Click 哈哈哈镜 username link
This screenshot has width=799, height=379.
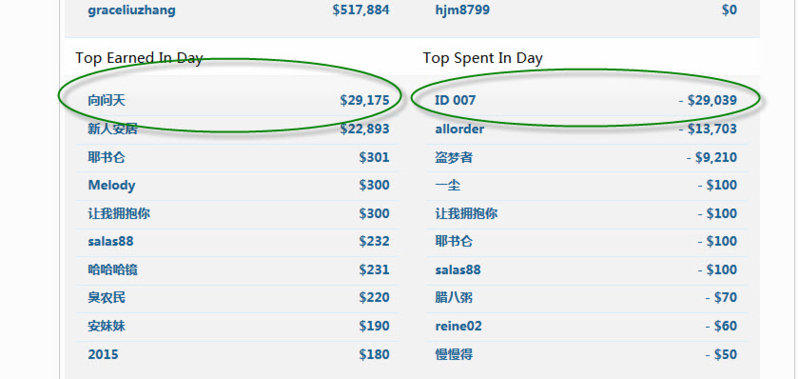tap(112, 269)
